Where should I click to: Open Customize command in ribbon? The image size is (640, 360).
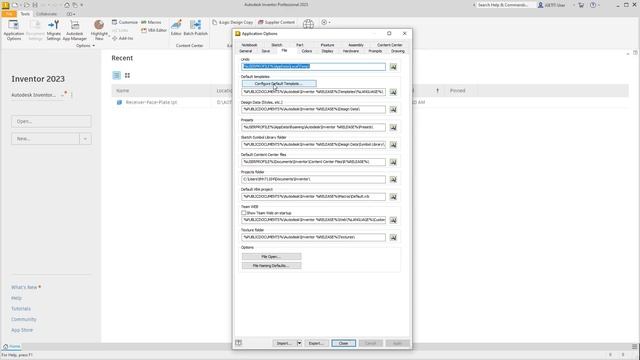pyautogui.click(x=125, y=22)
